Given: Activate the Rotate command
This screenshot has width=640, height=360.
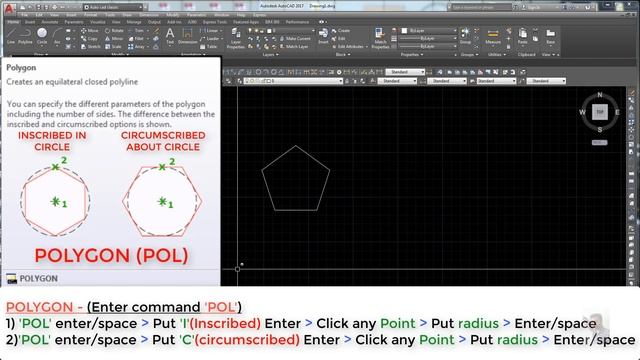Looking at the screenshot, I should pos(114,31).
